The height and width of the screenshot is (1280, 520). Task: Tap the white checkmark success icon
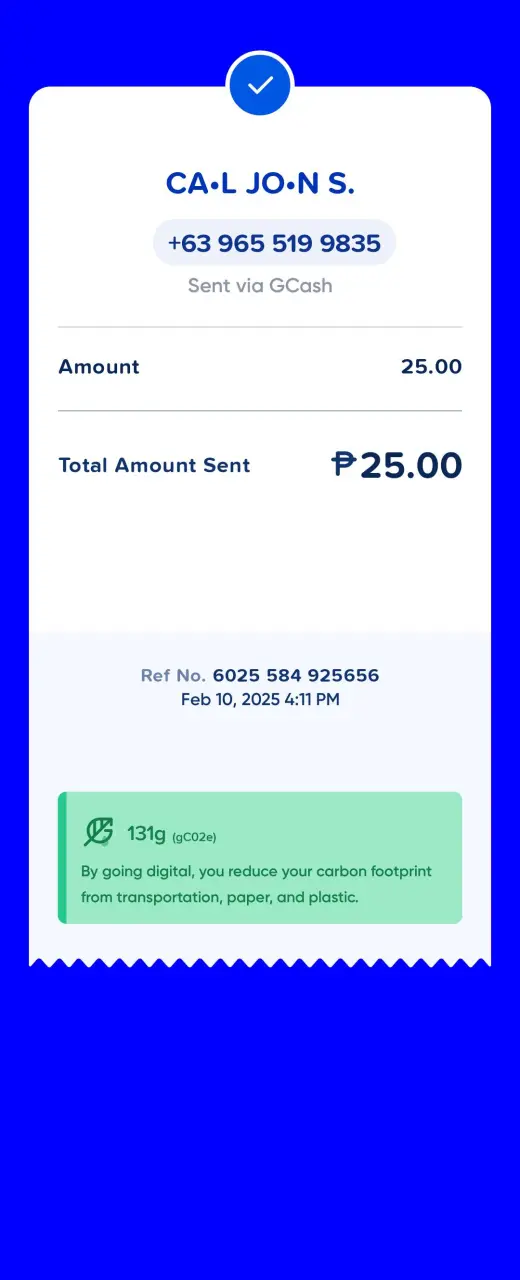coord(260,86)
